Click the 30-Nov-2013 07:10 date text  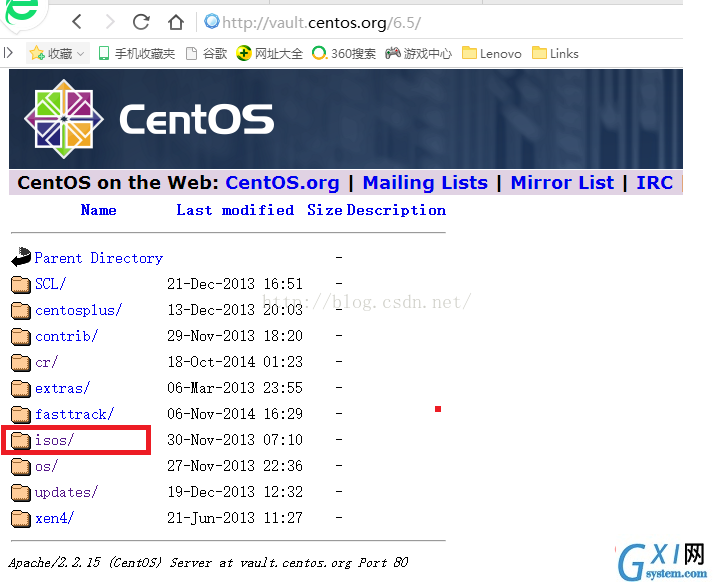[x=235, y=439]
